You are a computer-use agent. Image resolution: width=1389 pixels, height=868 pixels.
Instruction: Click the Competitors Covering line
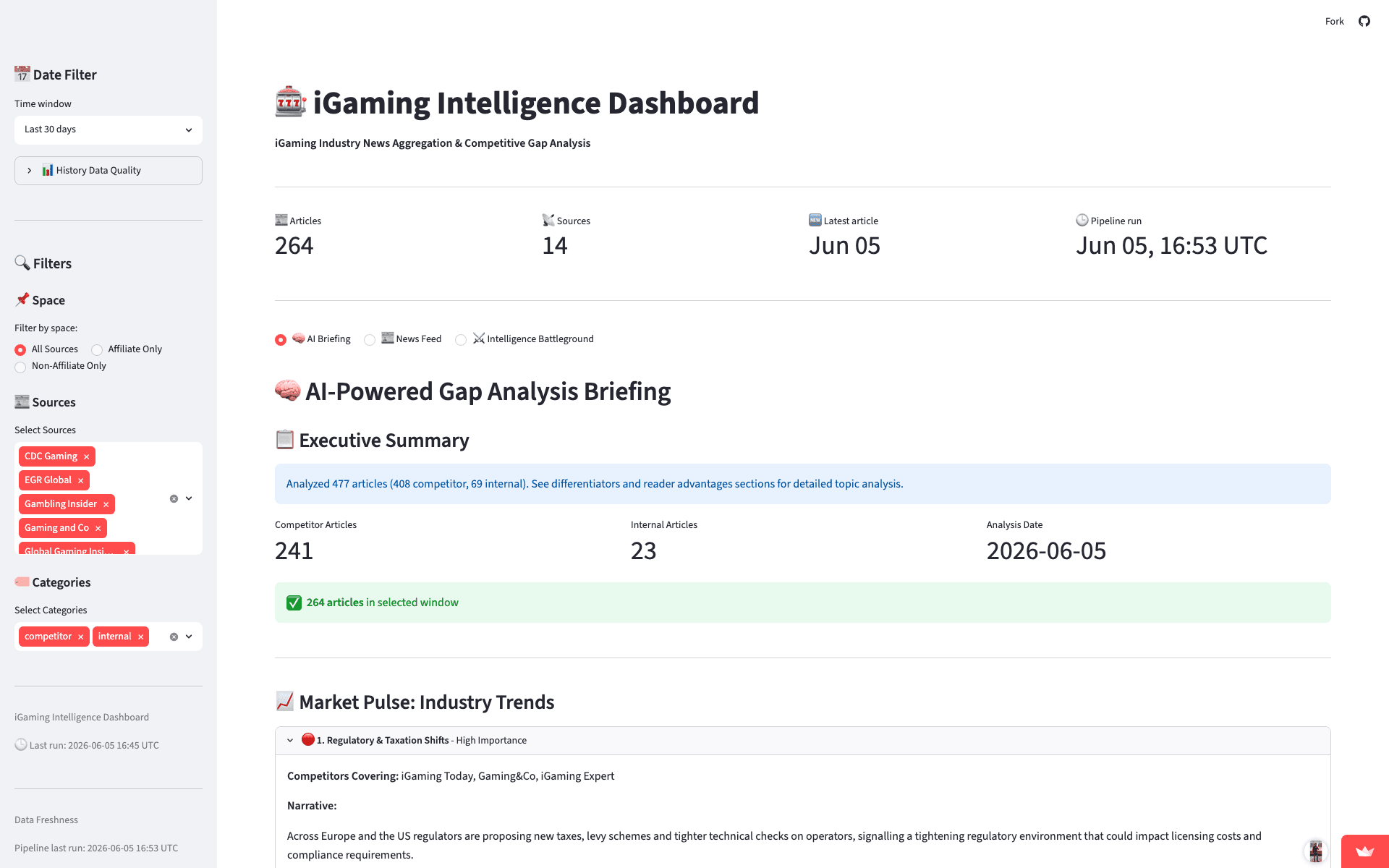click(x=451, y=776)
